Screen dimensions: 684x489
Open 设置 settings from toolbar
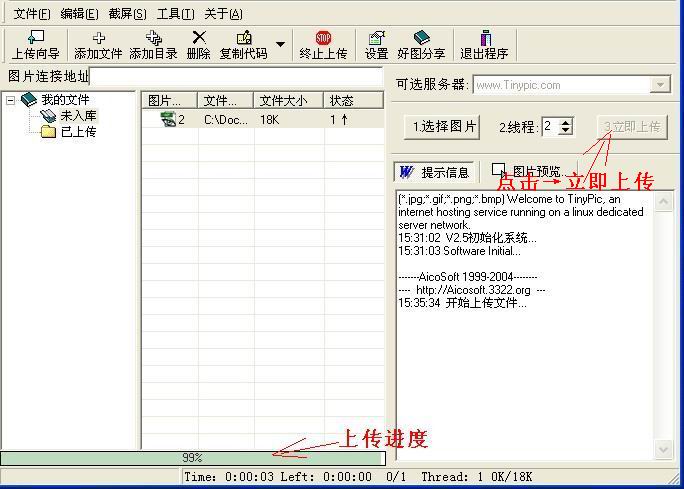point(376,45)
